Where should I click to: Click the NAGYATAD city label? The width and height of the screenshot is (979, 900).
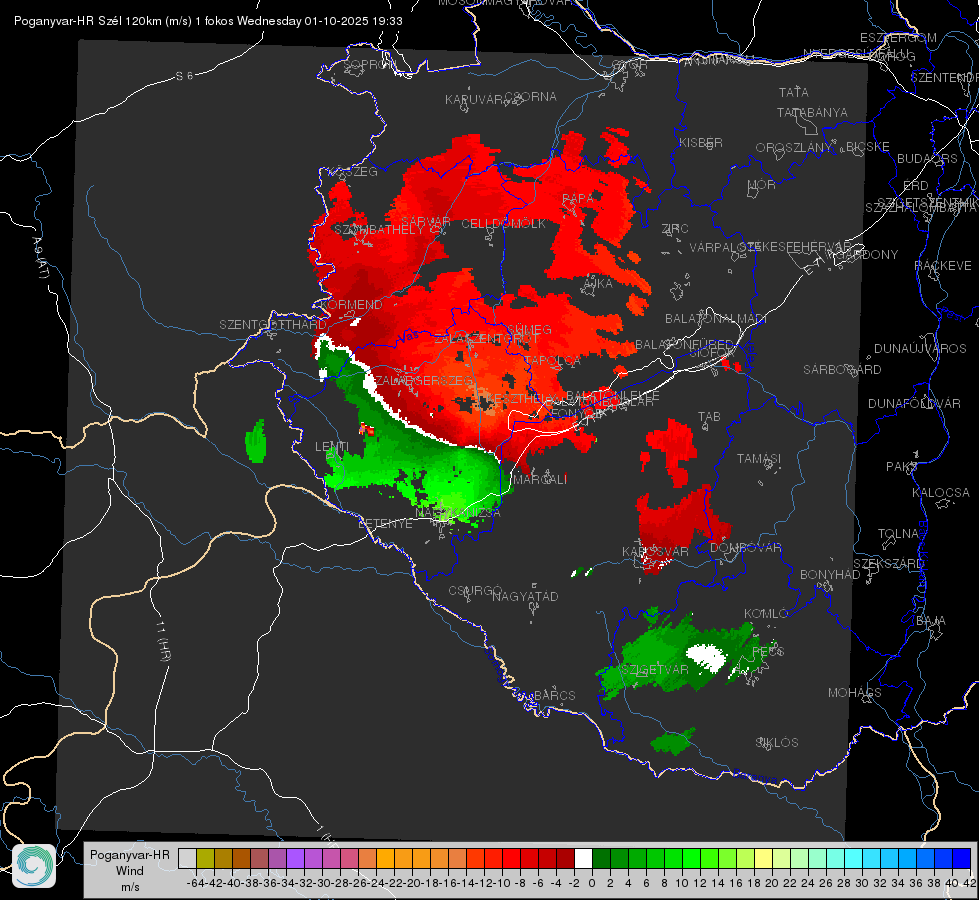525,596
